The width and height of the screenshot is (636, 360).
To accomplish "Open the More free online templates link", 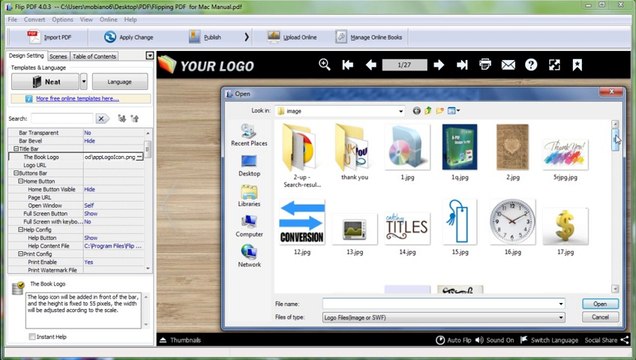I will click(x=77, y=99).
